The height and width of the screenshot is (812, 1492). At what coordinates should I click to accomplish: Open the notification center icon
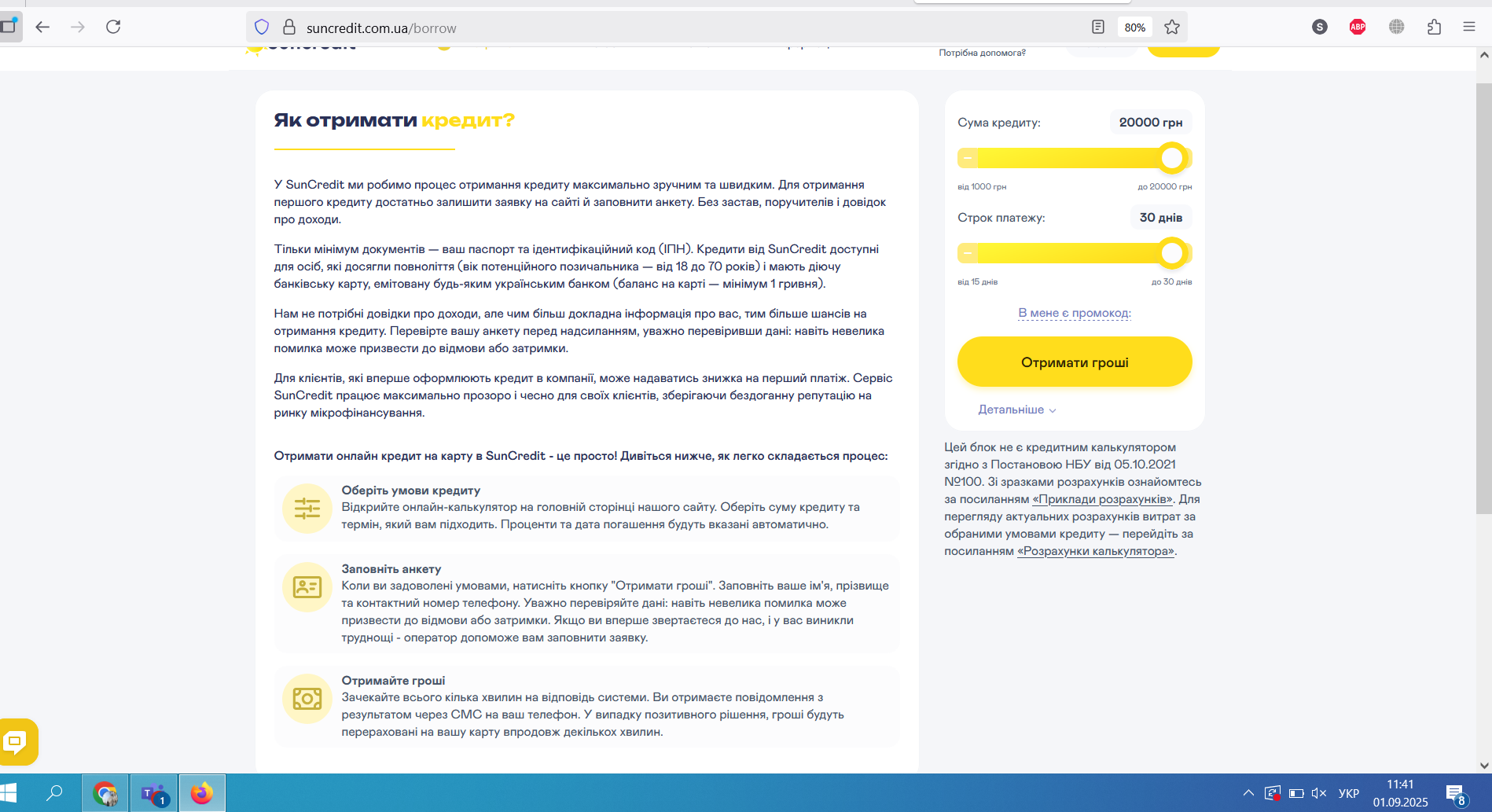click(x=1456, y=794)
